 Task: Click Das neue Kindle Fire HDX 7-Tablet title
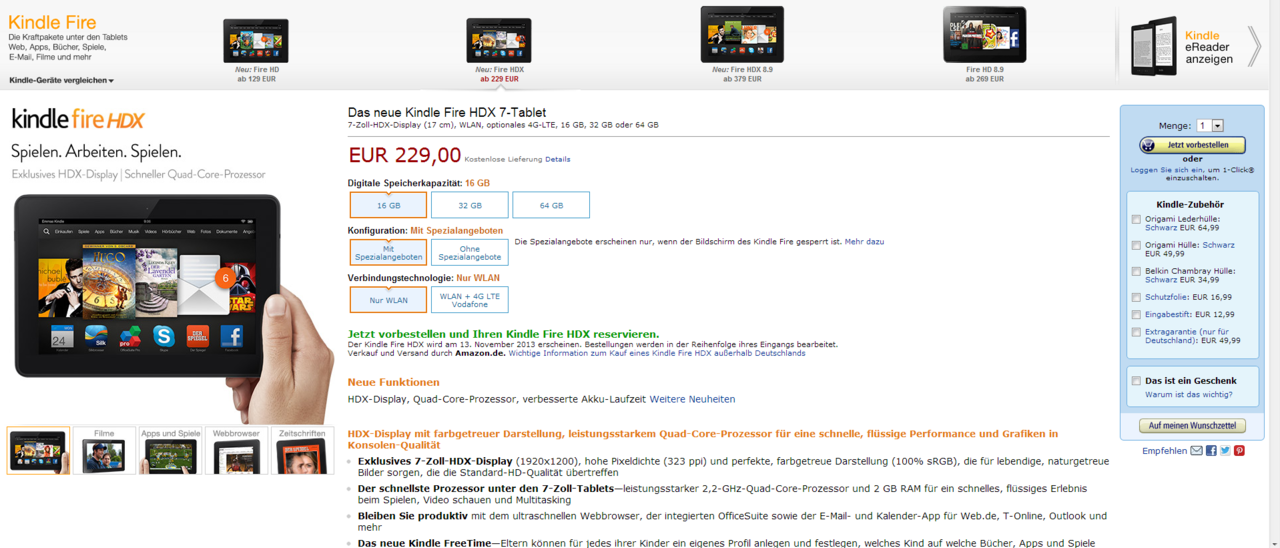click(447, 112)
